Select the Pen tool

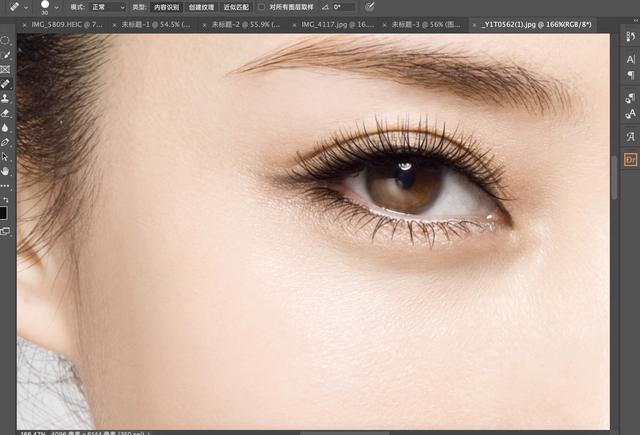(5, 142)
